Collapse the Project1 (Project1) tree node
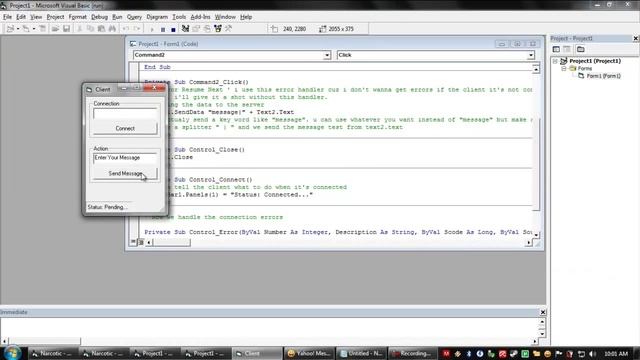Viewport: 640px width, 360px height. coord(555,61)
